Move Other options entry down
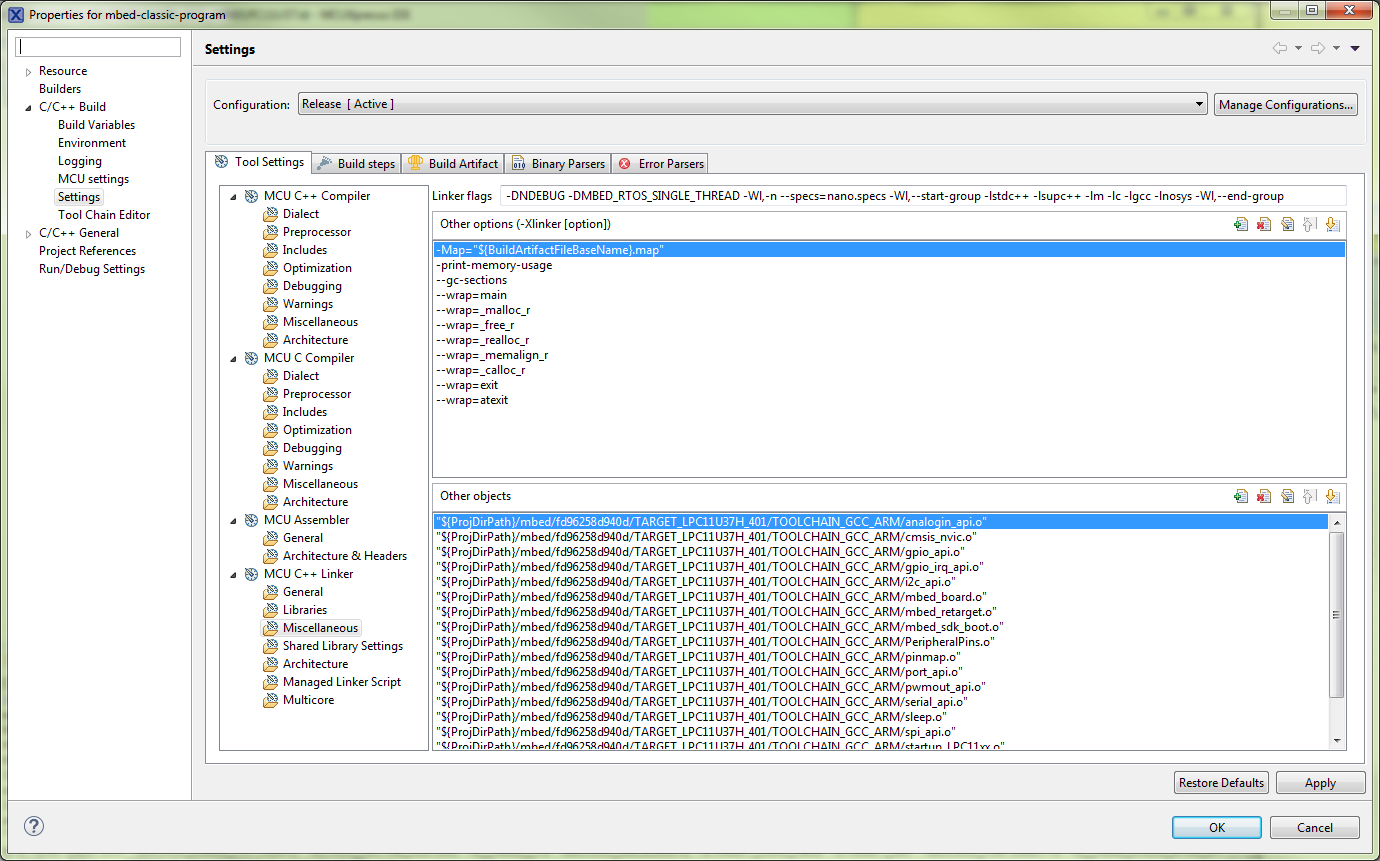The image size is (1380, 861). (1332, 224)
